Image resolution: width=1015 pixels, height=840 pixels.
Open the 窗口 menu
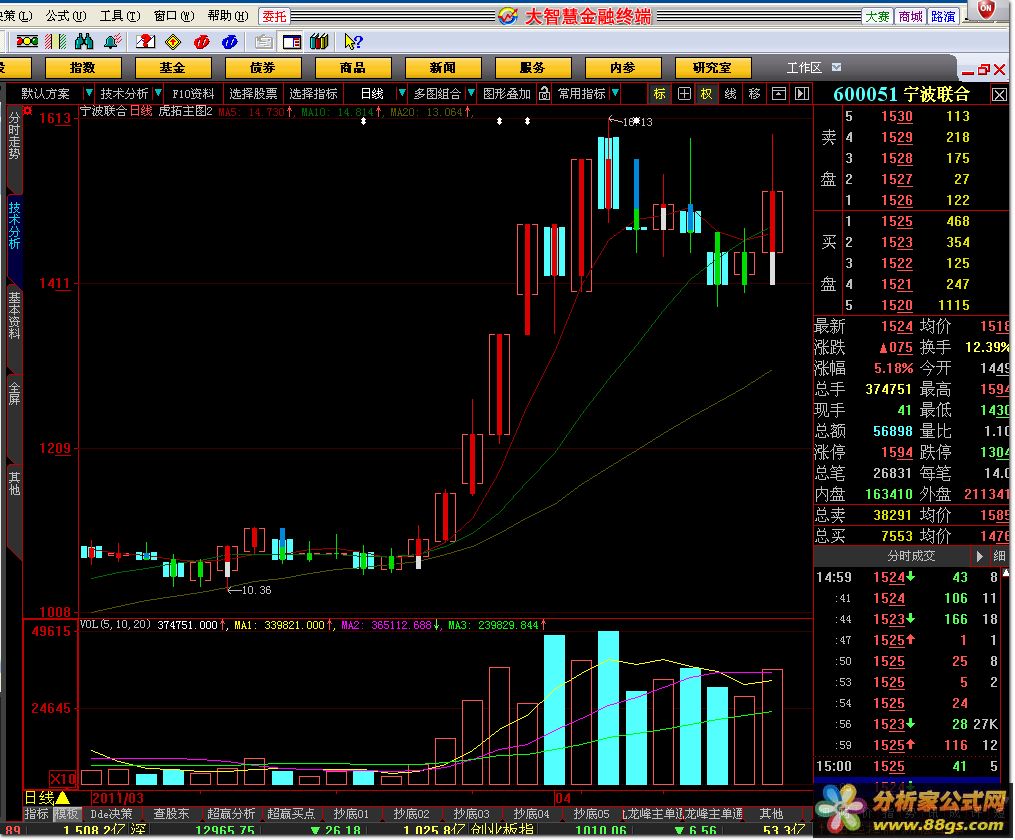pyautogui.click(x=173, y=16)
